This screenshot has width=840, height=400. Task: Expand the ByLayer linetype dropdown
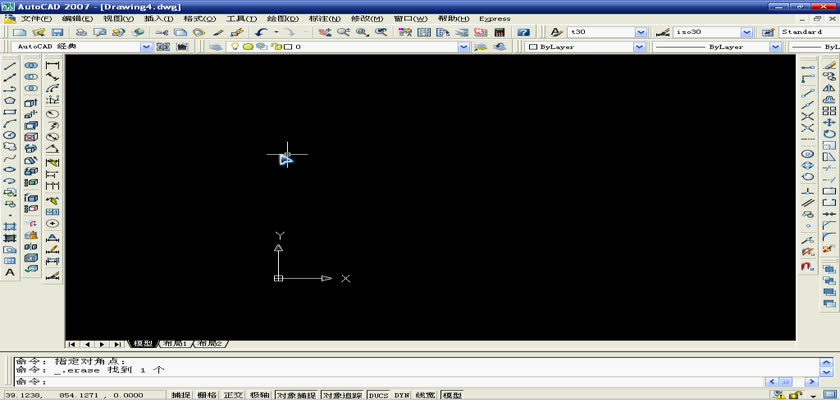click(x=776, y=47)
